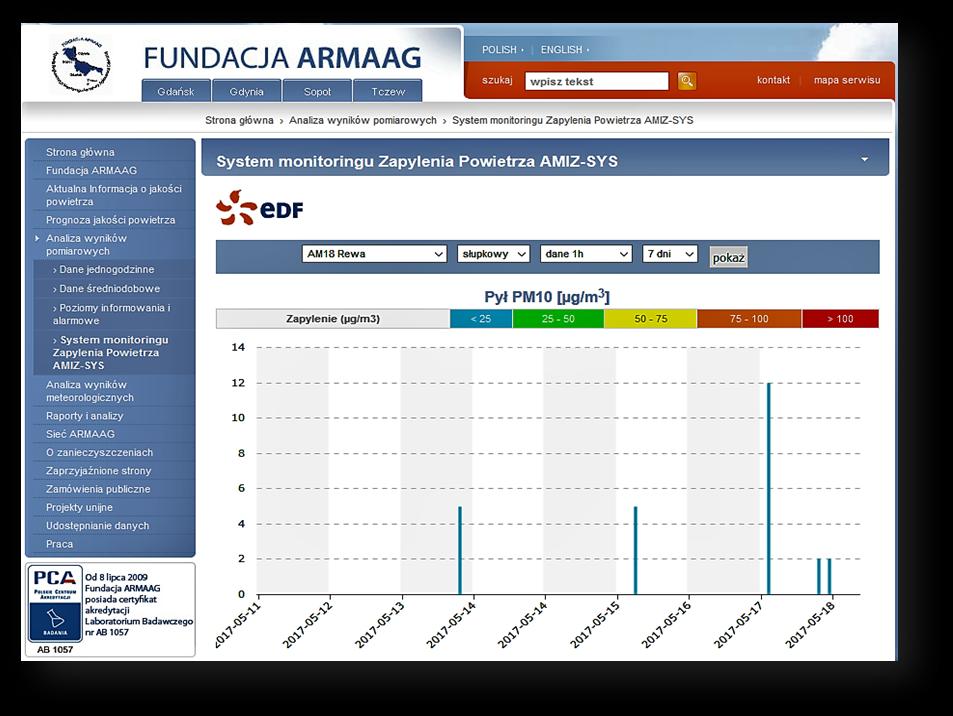Viewport: 953px width, 716px height.
Task: Click the FUNDACJA ARMAAG header title
Action: 282,58
